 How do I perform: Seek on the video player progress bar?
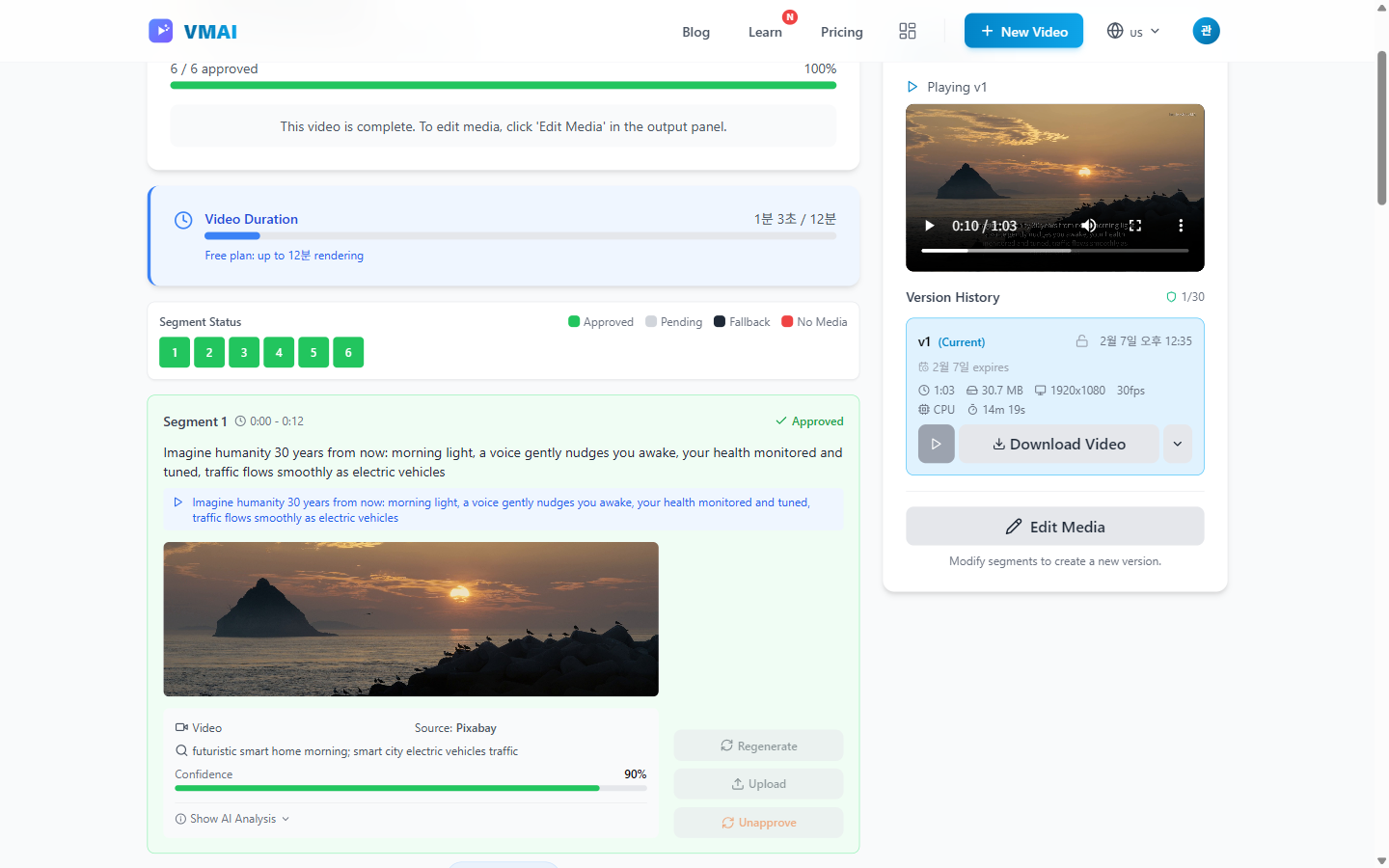tap(1054, 251)
